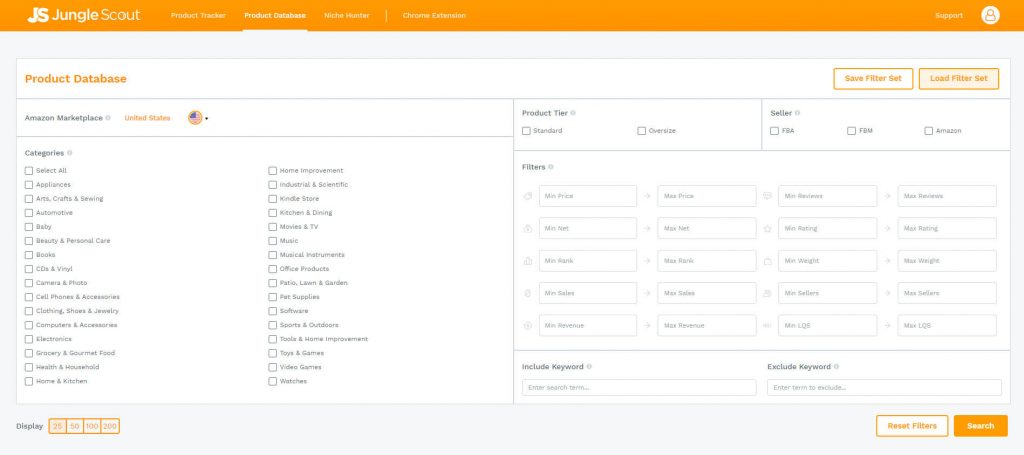Click the Reset Filters button

tap(912, 426)
